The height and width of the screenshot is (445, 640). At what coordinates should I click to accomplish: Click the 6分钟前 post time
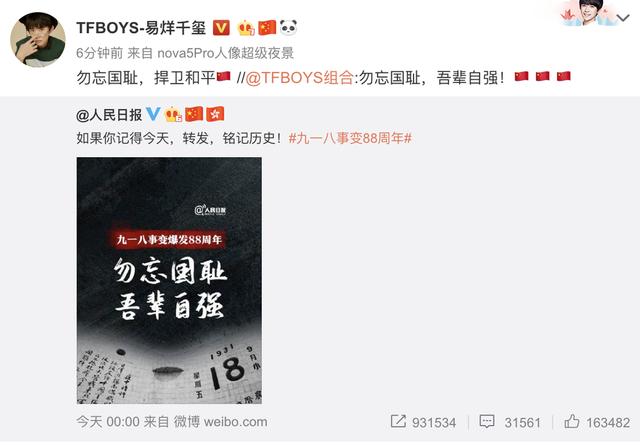tap(100, 53)
